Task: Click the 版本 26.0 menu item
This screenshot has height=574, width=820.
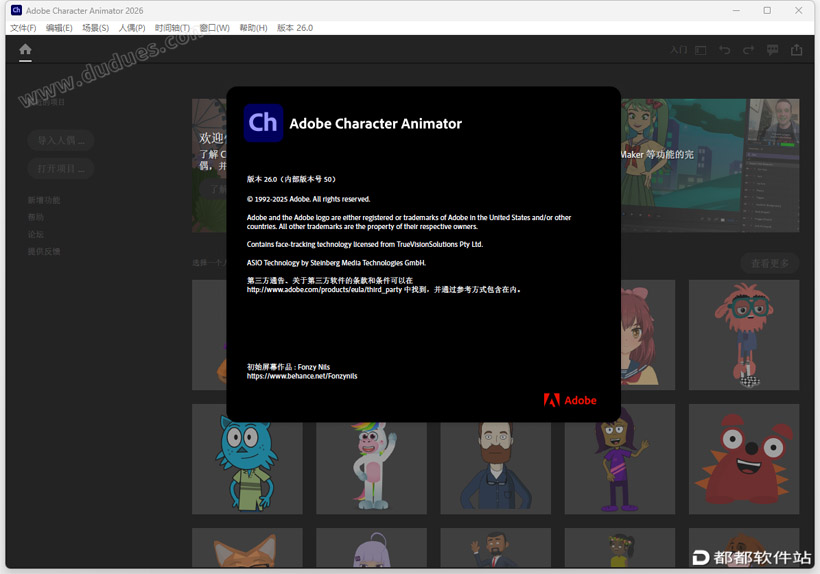Action: point(295,28)
